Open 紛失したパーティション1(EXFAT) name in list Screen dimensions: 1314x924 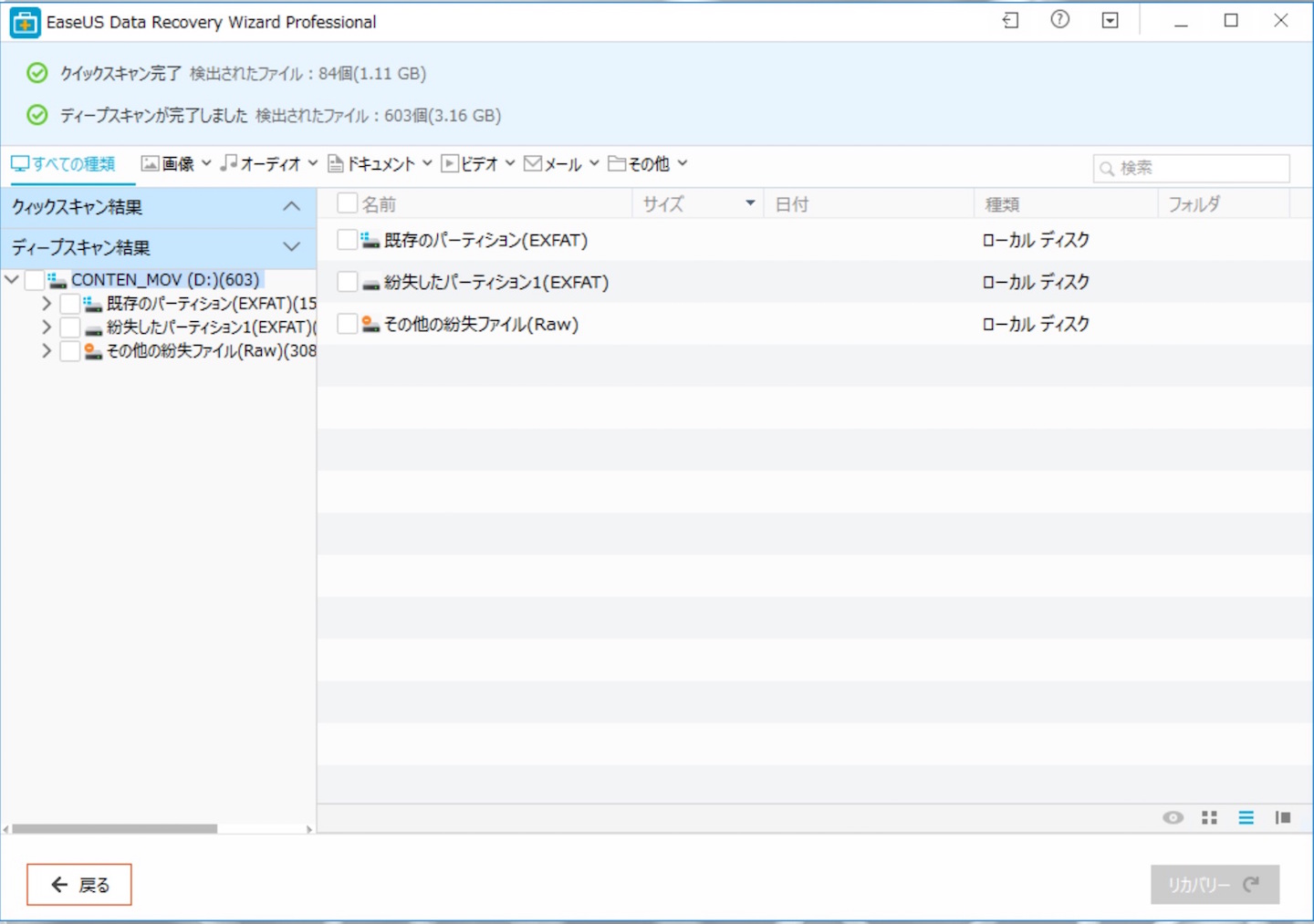coord(496,282)
